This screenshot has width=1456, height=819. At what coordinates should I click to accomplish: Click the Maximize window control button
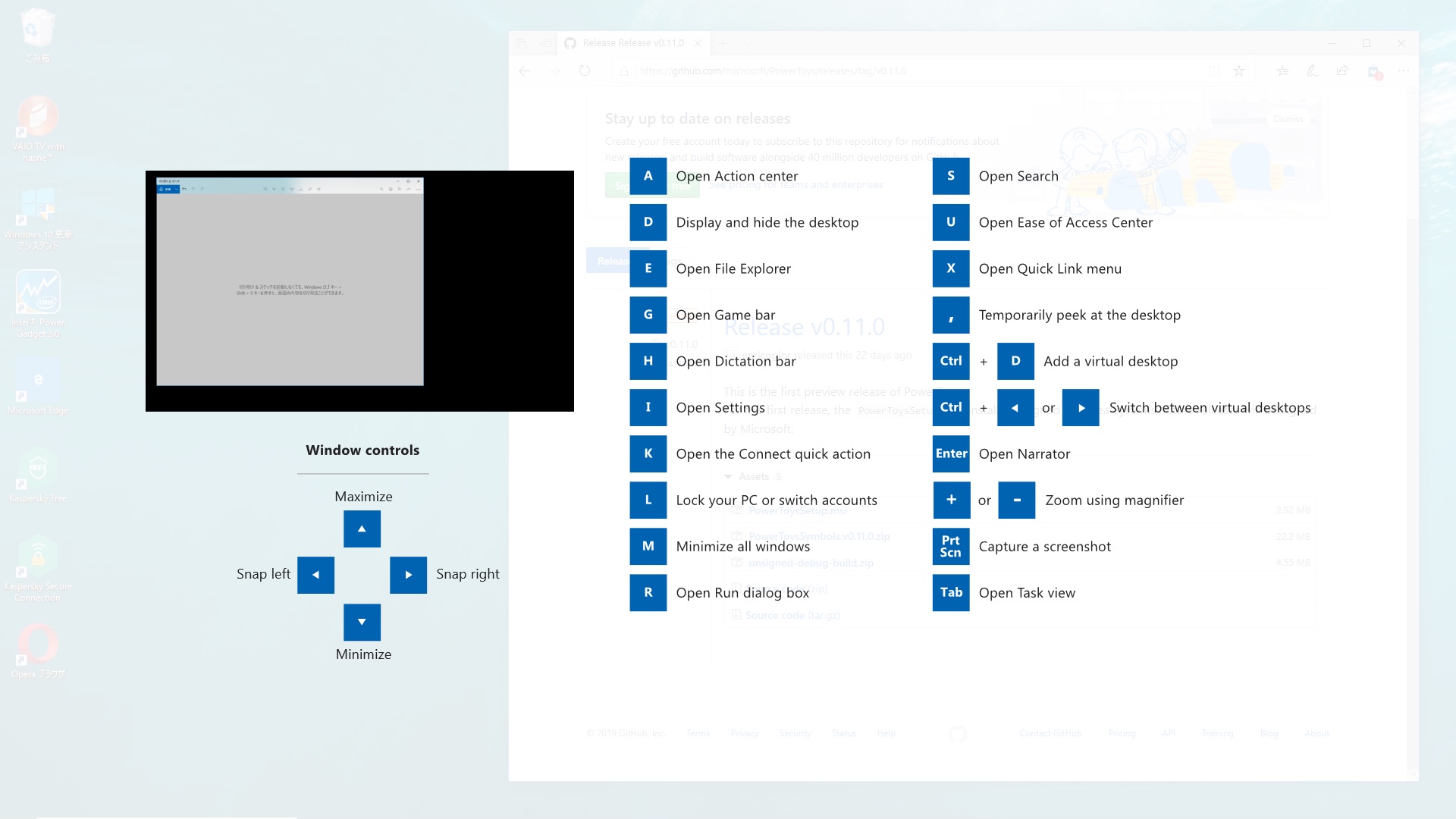pos(362,528)
